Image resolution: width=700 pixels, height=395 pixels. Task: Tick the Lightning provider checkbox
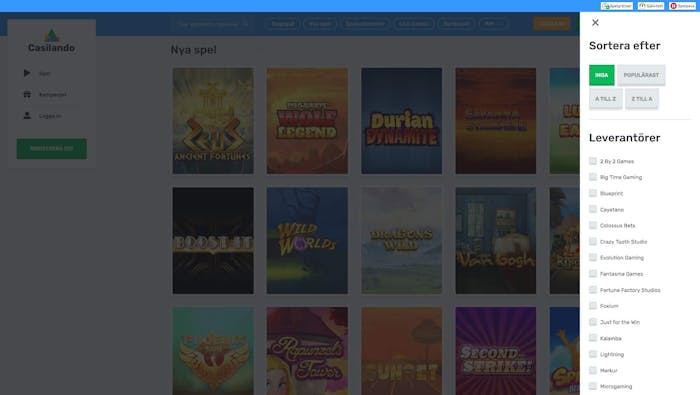[593, 354]
